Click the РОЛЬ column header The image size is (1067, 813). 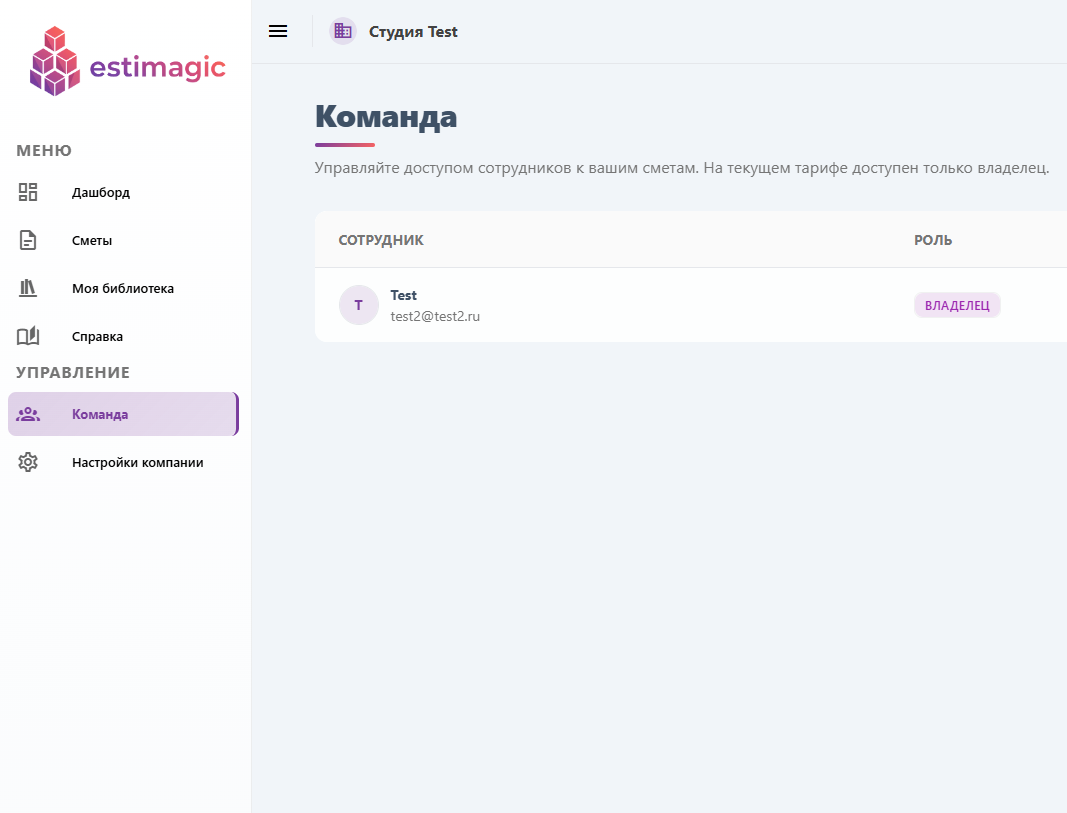(933, 240)
